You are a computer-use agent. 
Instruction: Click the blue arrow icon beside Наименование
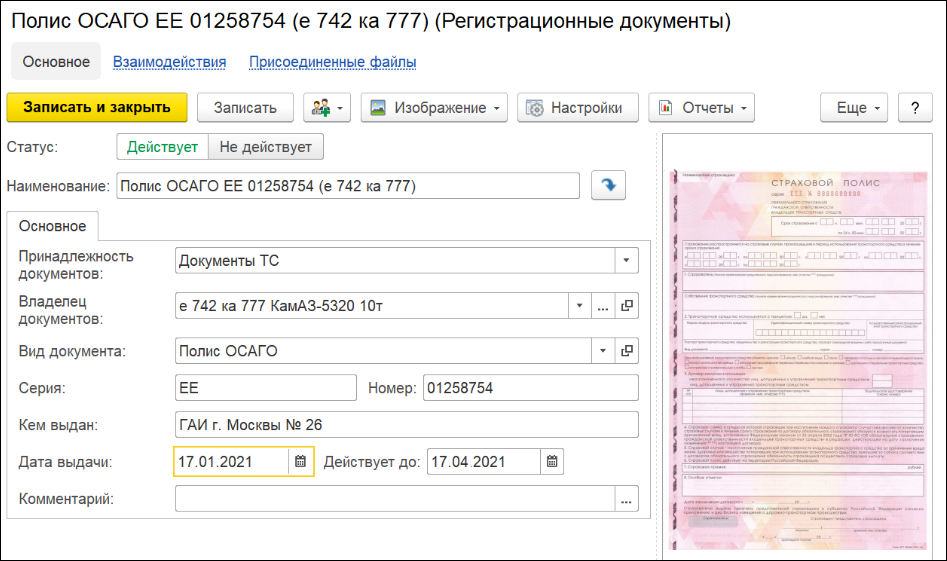click(x=607, y=186)
